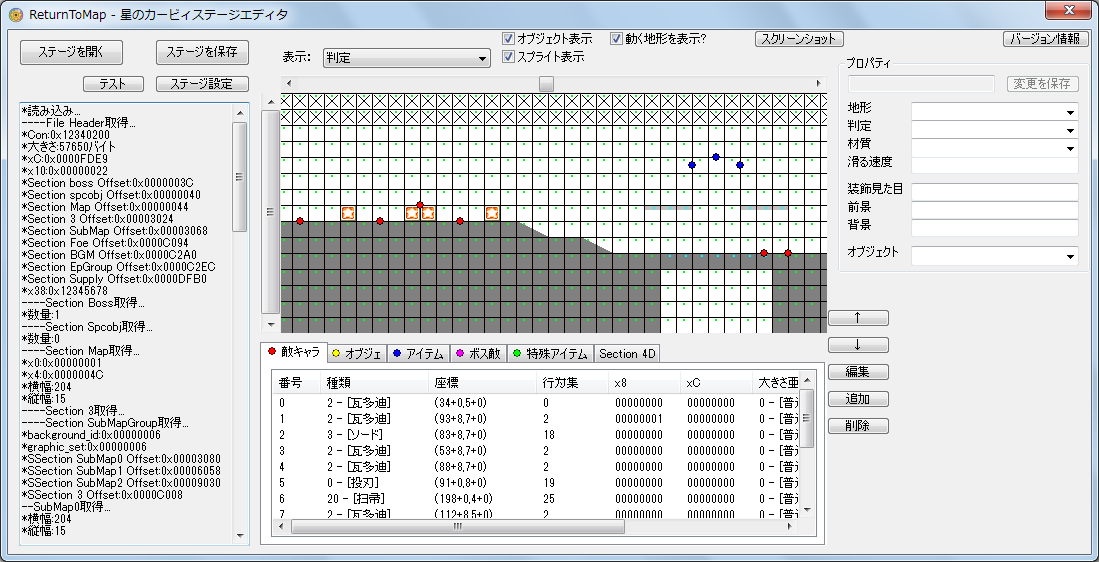Switch to the アイテム tab
This screenshot has width=1099, height=562.
click(x=418, y=354)
